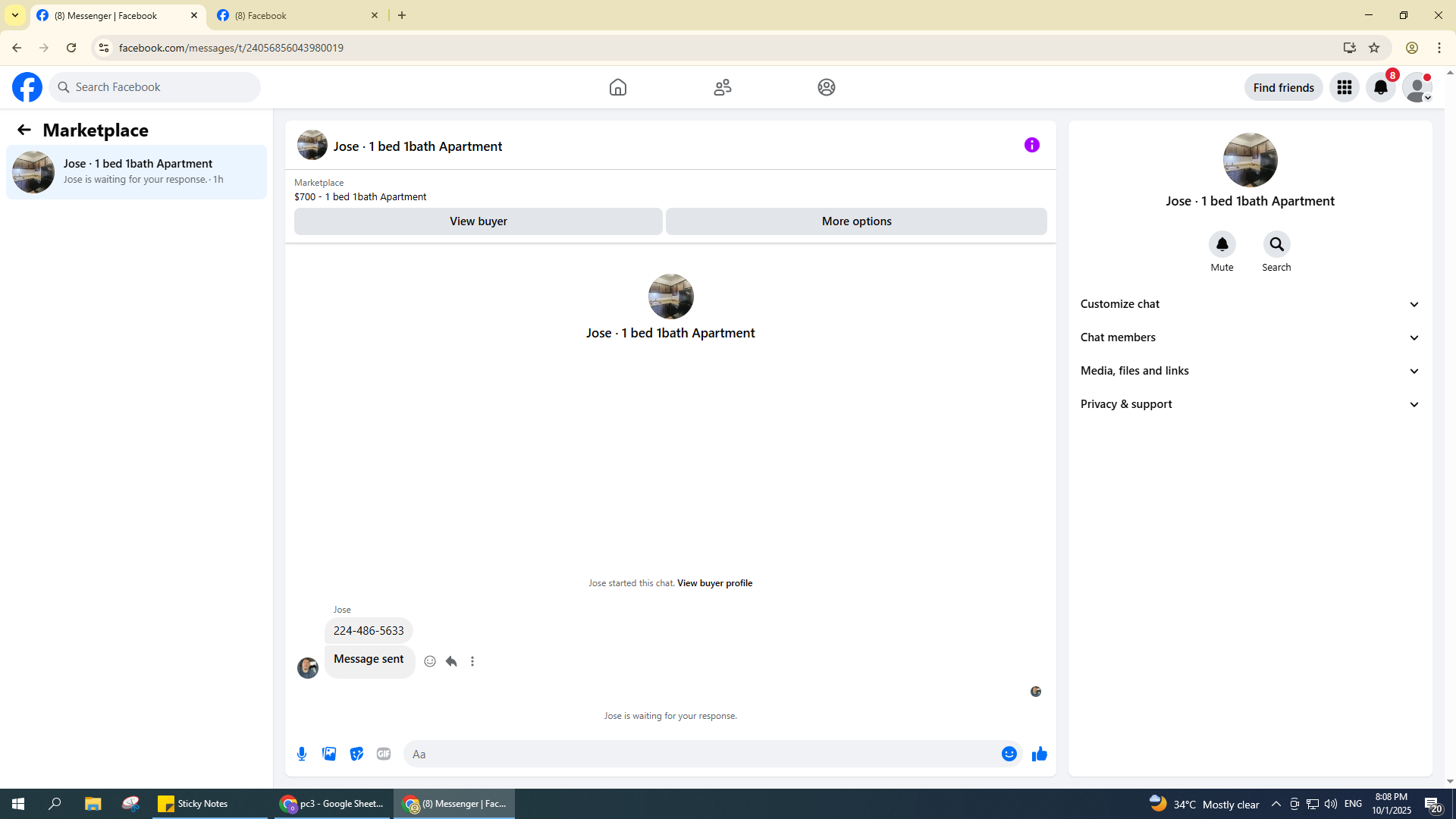Screen dimensions: 1456x819
Task: Open View buyer profile link
Action: (x=714, y=583)
